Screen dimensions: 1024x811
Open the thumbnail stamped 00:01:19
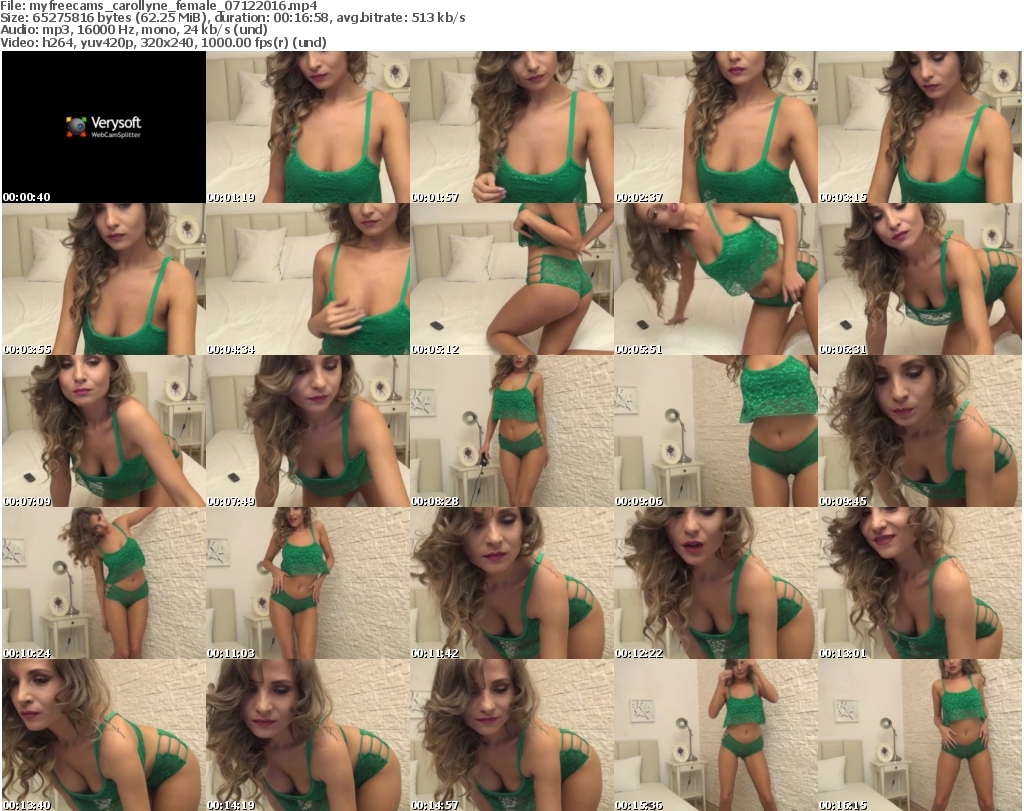308,127
